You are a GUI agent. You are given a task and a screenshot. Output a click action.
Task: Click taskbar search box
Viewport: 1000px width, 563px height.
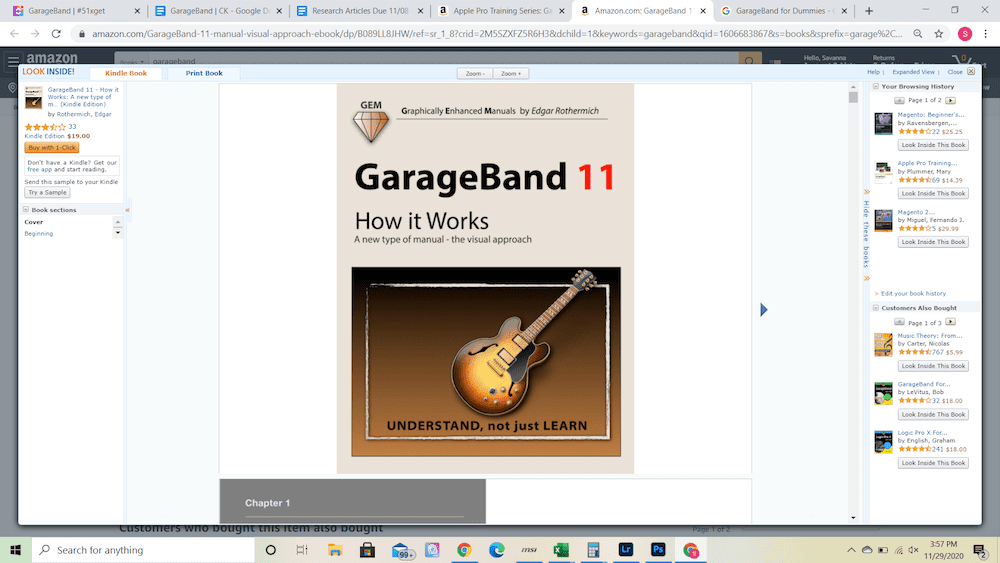coord(143,550)
